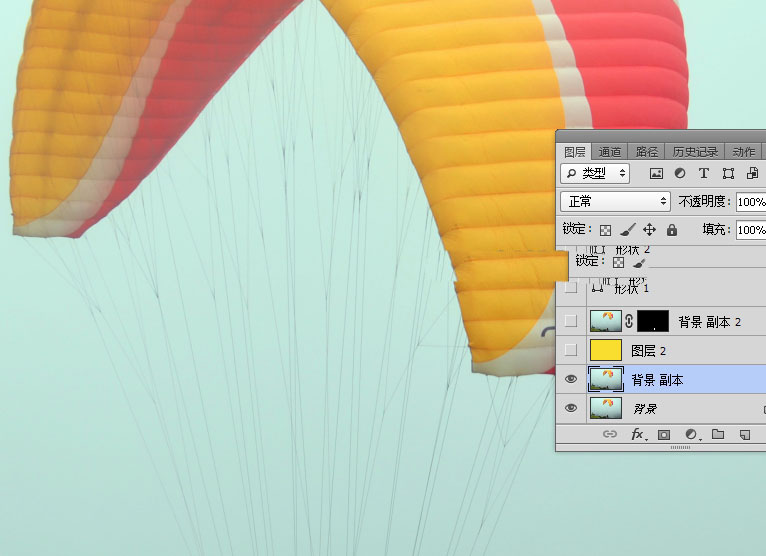766x556 pixels.
Task: Hide the 背景 layer eye icon
Action: point(571,408)
